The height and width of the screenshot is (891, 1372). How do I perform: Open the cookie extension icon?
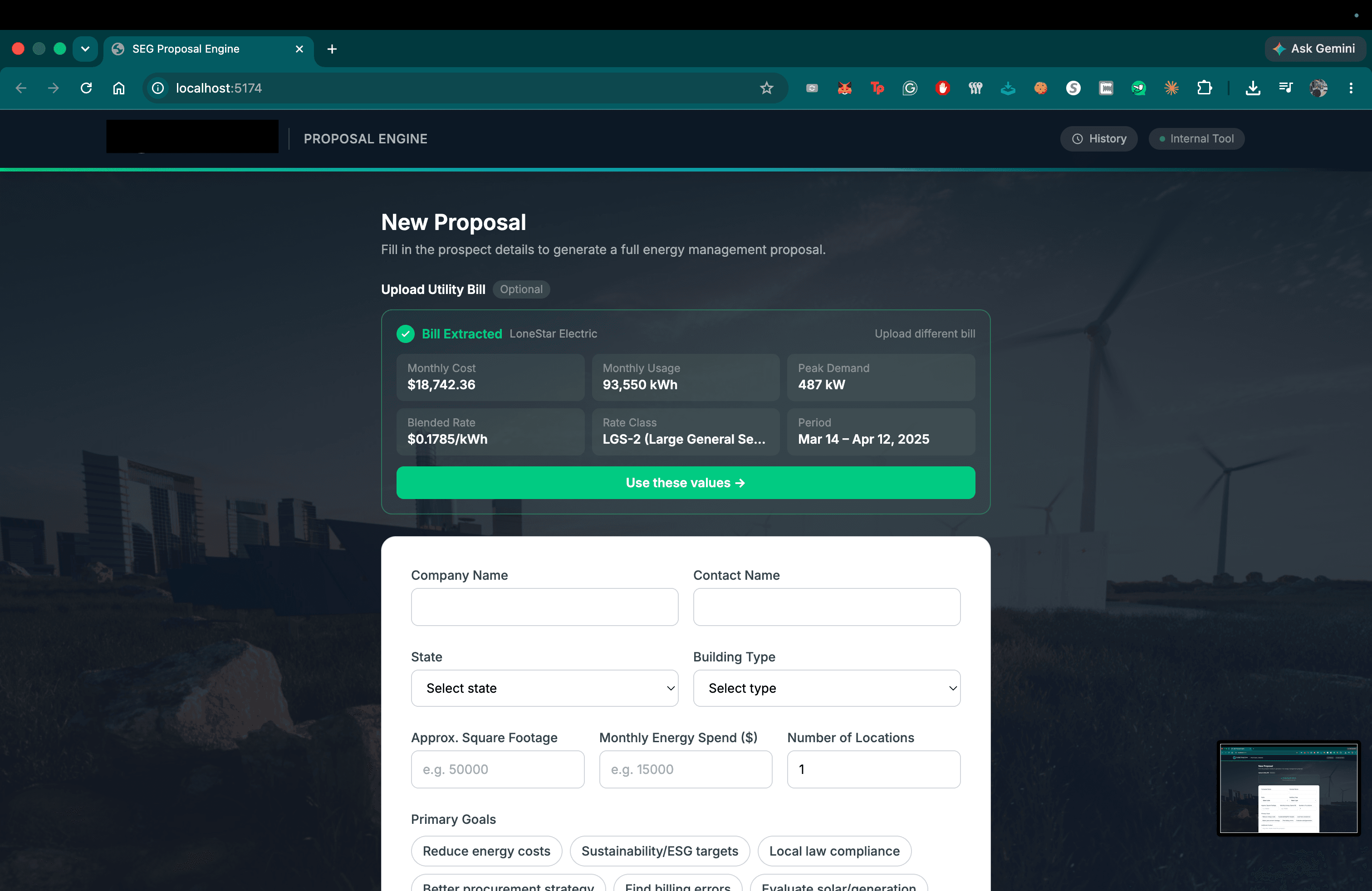(1040, 88)
